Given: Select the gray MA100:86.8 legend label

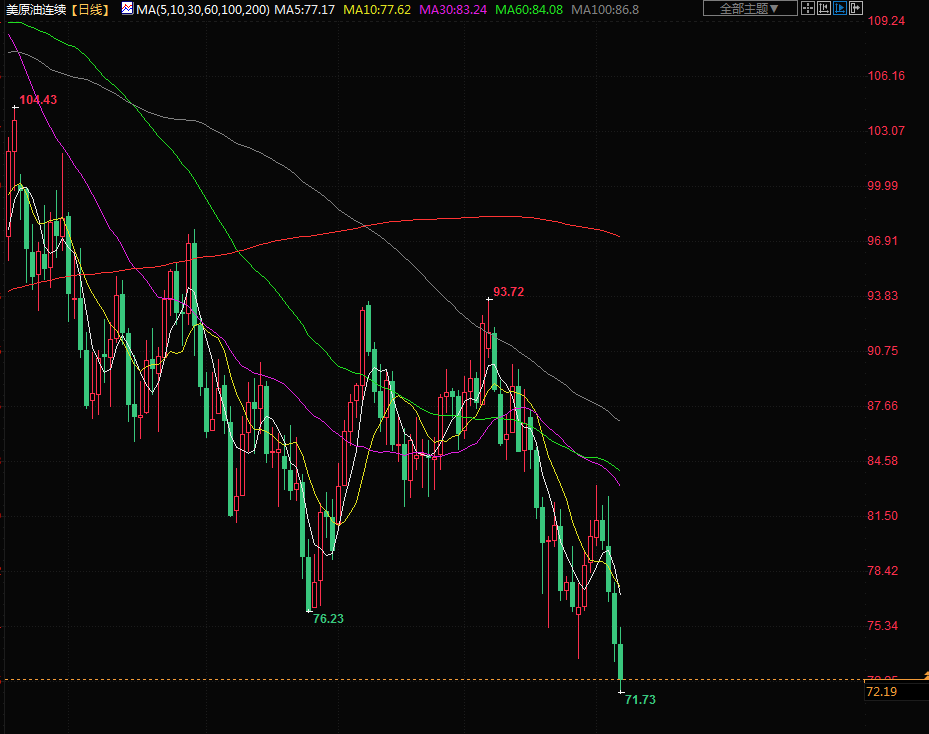Looking at the screenshot, I should pos(605,9).
